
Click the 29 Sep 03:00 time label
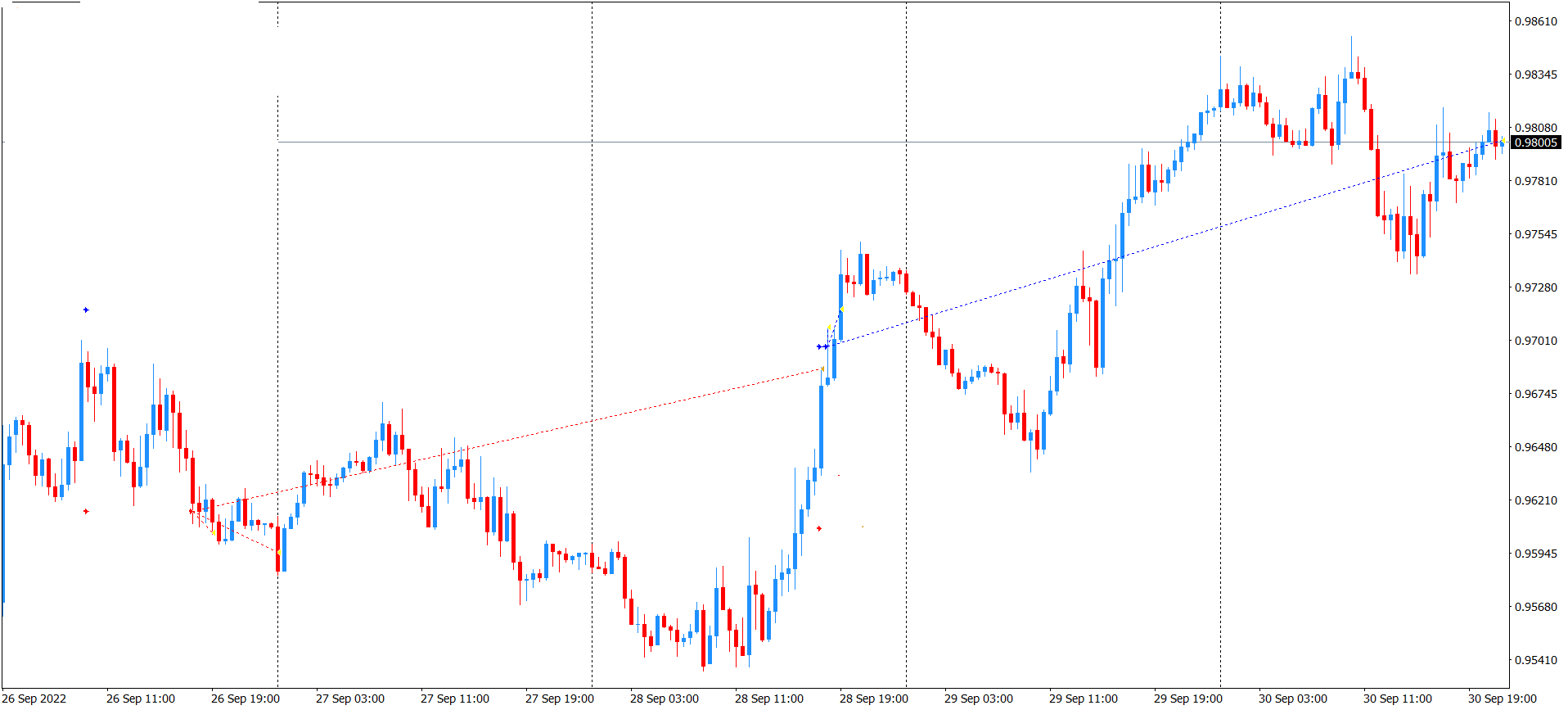[x=979, y=699]
